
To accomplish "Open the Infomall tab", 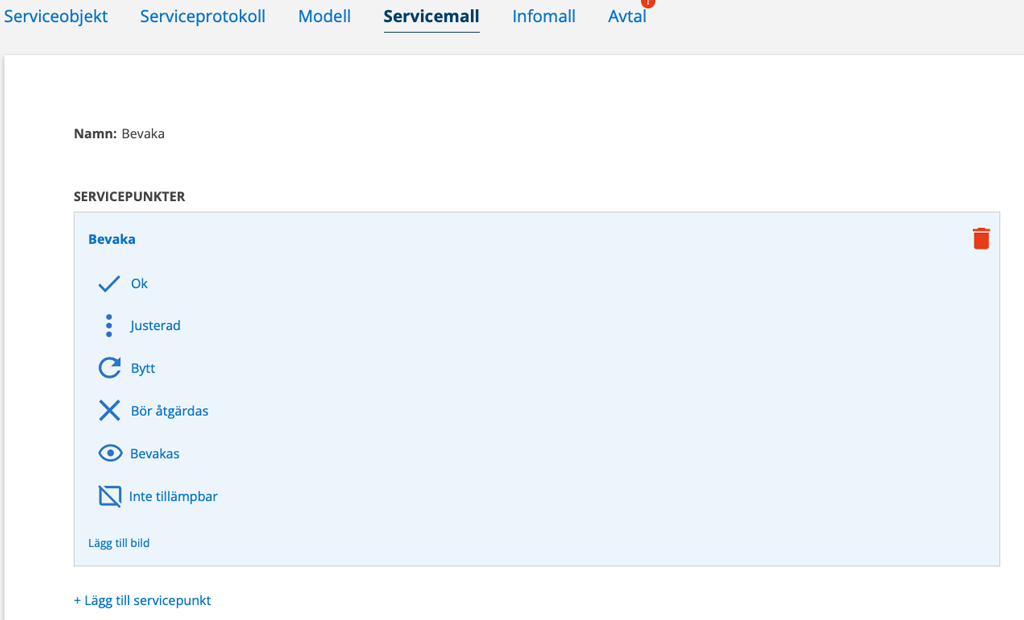I will click(544, 17).
